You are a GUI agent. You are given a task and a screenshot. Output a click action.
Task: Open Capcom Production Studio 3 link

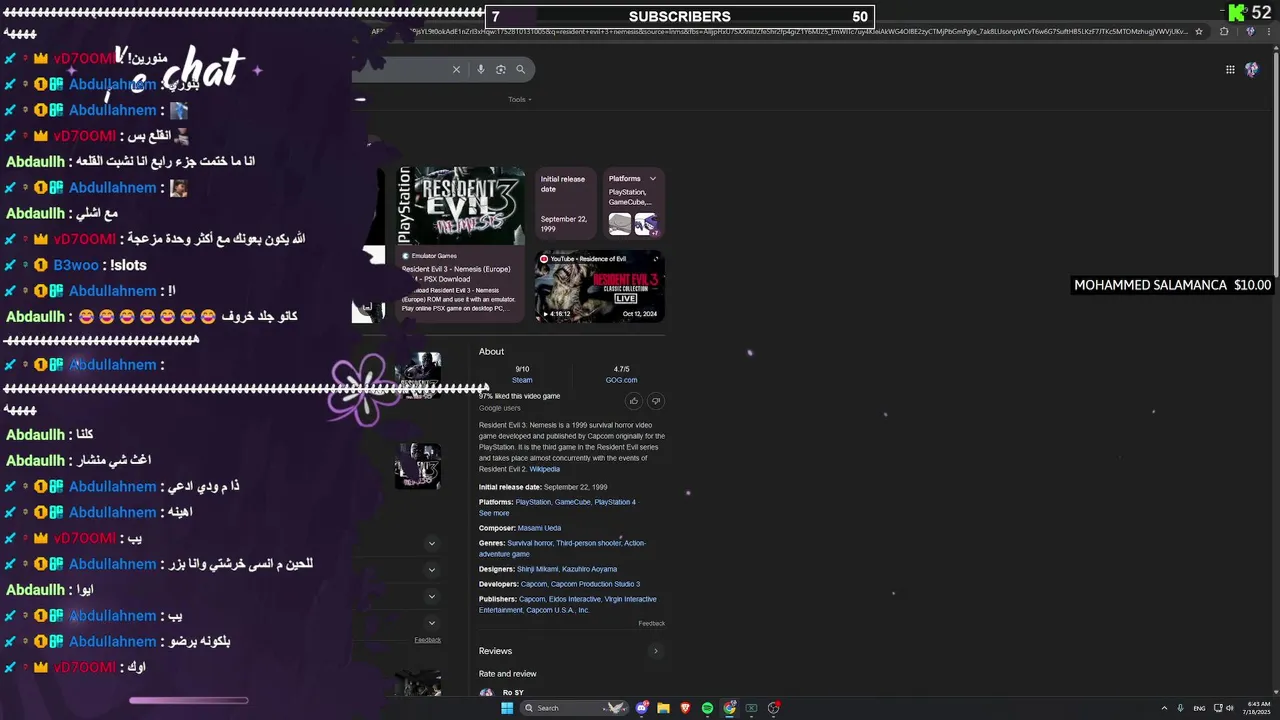(595, 584)
